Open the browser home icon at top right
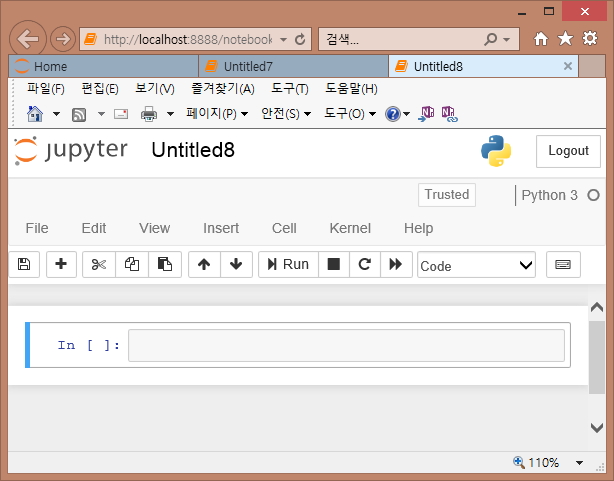The height and width of the screenshot is (481, 614). click(541, 38)
